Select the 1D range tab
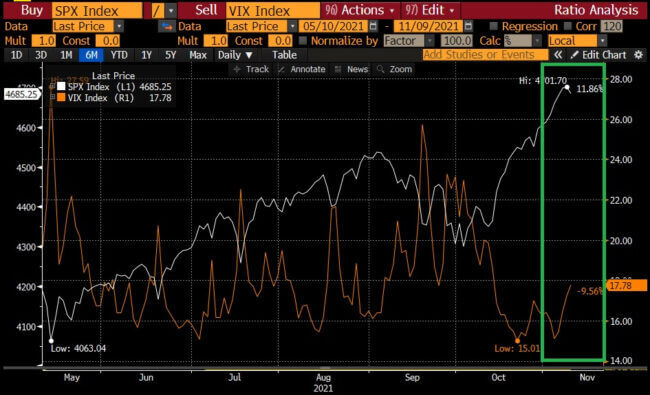650x395 pixels. tap(16, 55)
